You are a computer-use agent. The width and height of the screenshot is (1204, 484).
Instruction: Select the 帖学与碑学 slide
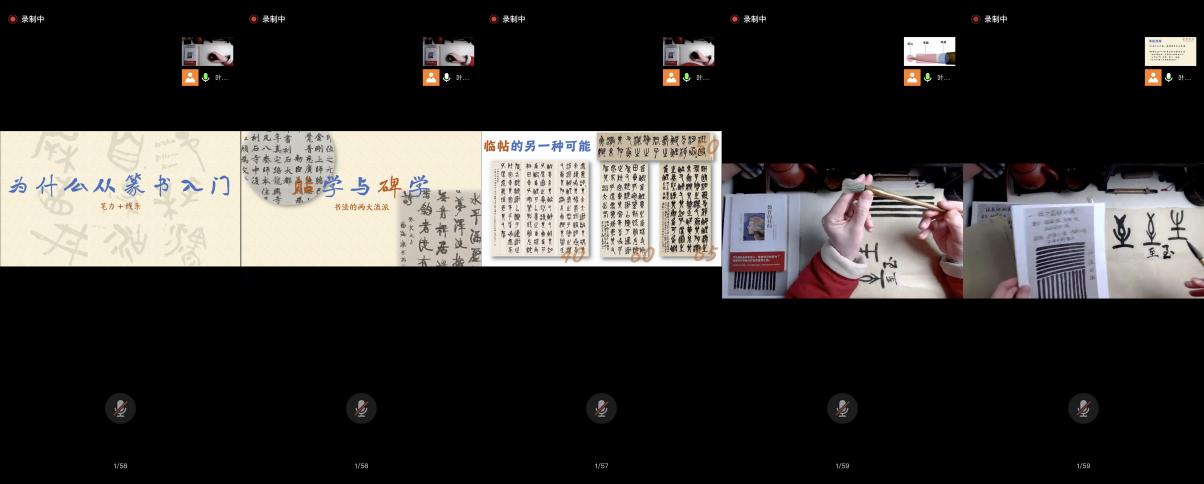pos(361,198)
